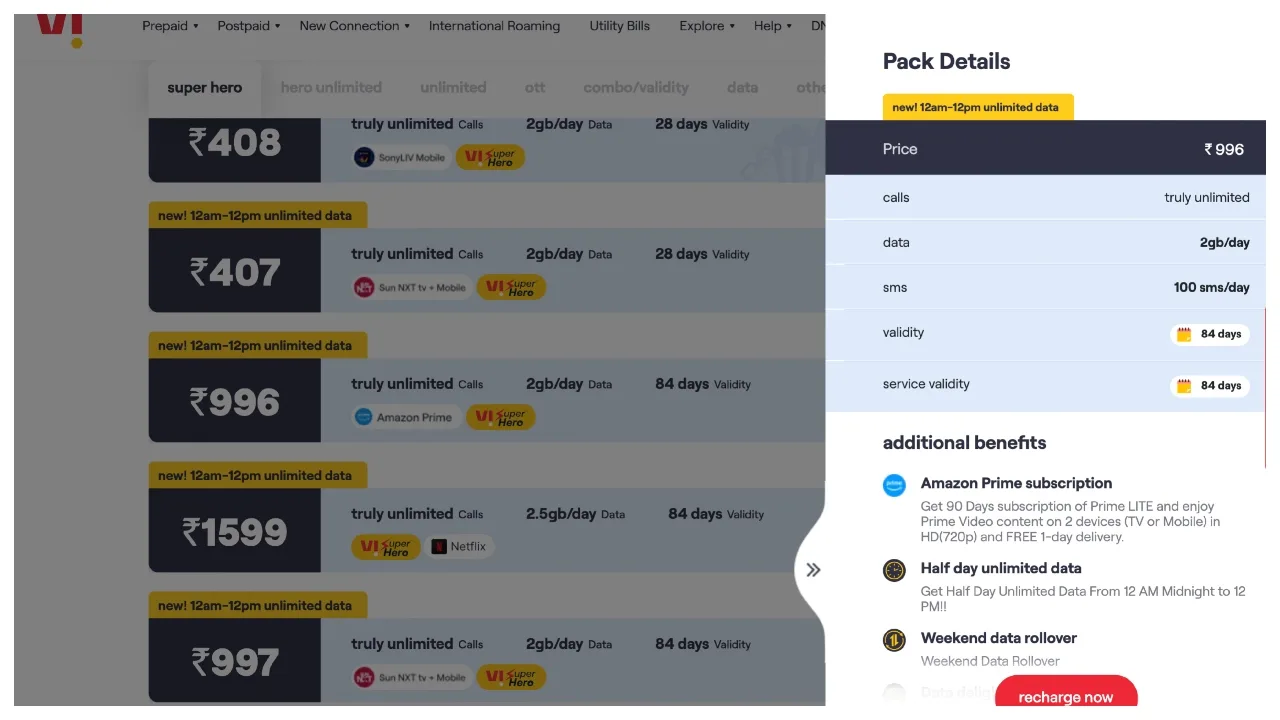The width and height of the screenshot is (1280, 720).
Task: Click the Vi logo in header
Action: click(60, 30)
